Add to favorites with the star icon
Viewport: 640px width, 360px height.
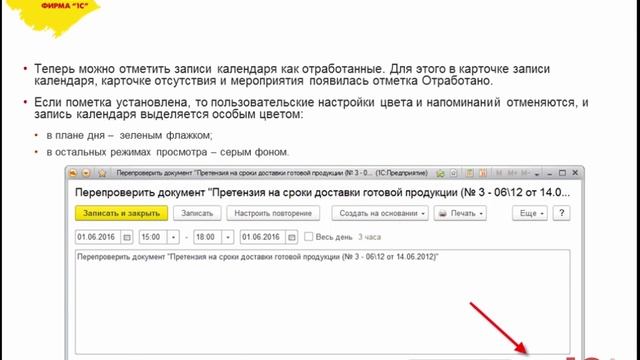click(x=102, y=173)
